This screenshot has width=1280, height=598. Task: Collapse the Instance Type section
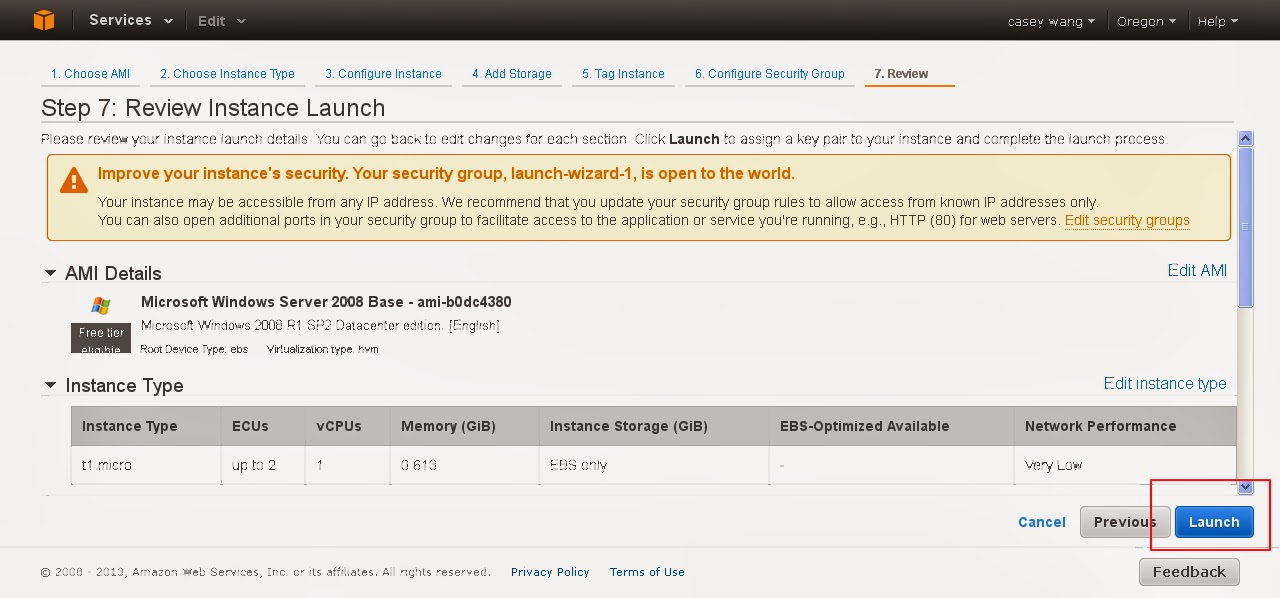point(50,385)
